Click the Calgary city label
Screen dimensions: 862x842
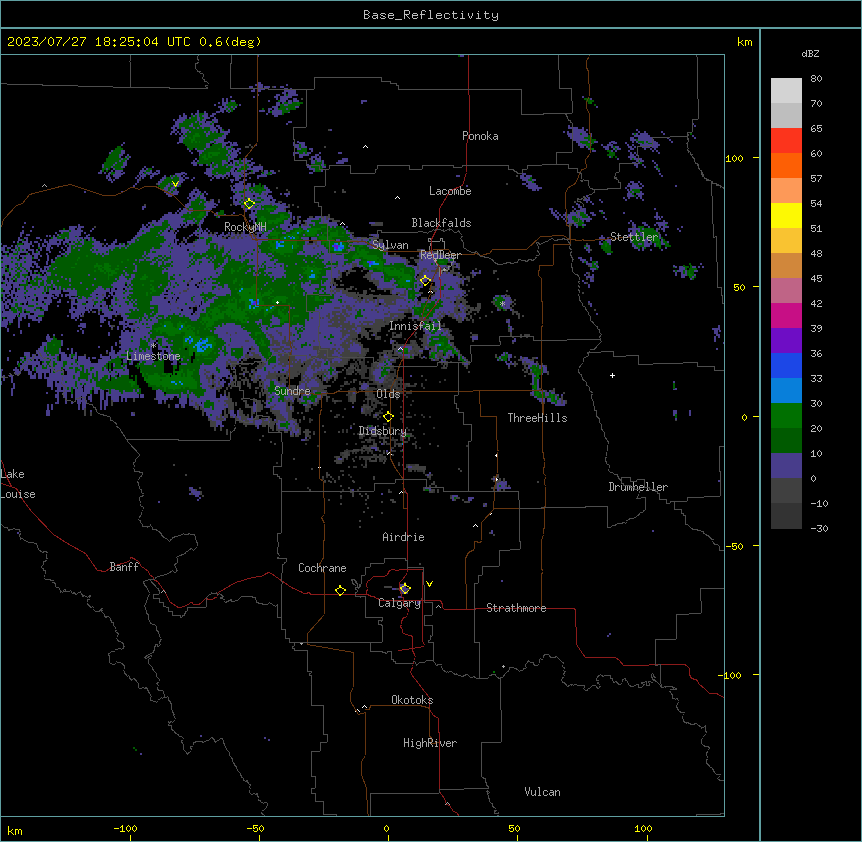pyautogui.click(x=400, y=603)
